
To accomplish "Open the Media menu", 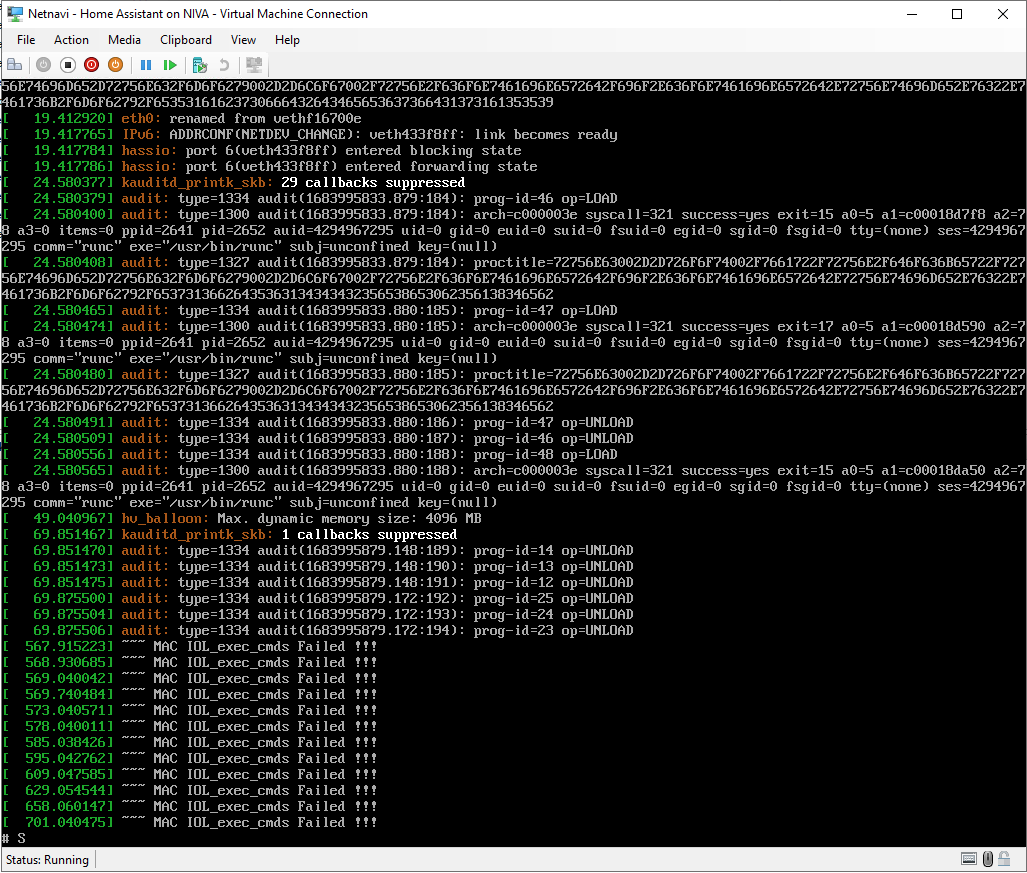I will tap(124, 40).
